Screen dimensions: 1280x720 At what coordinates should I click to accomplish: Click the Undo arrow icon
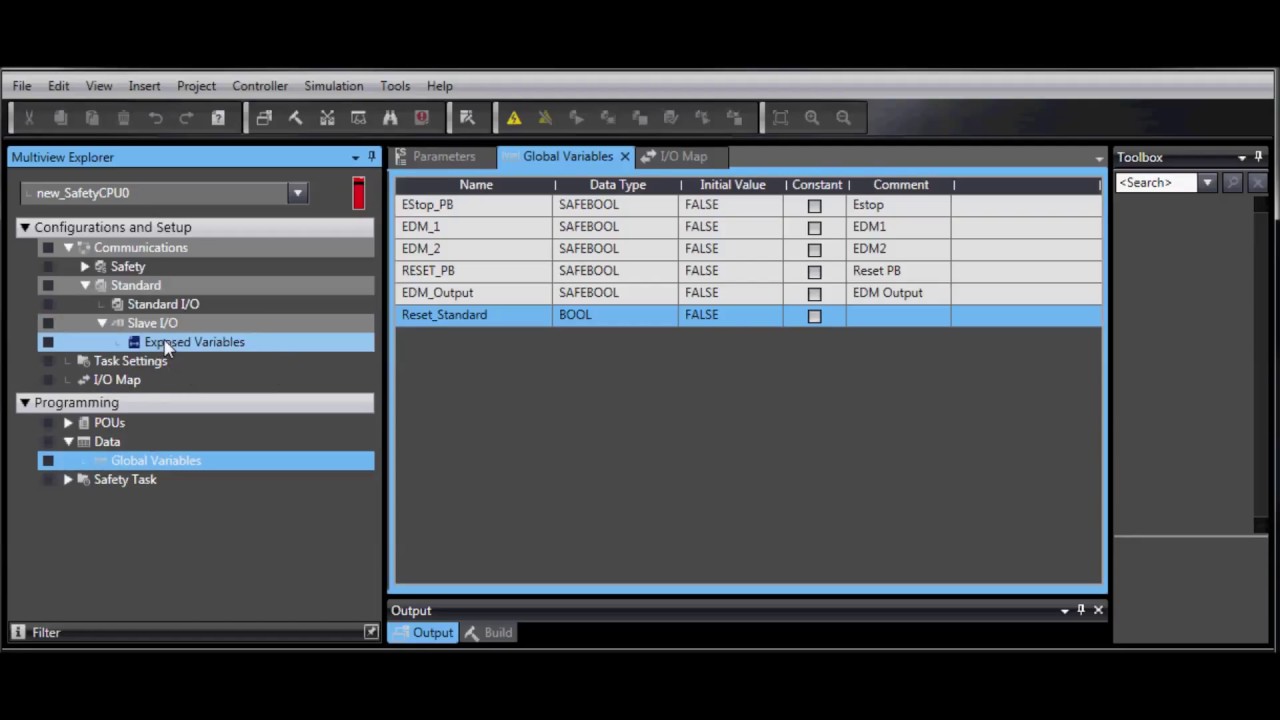(x=155, y=118)
